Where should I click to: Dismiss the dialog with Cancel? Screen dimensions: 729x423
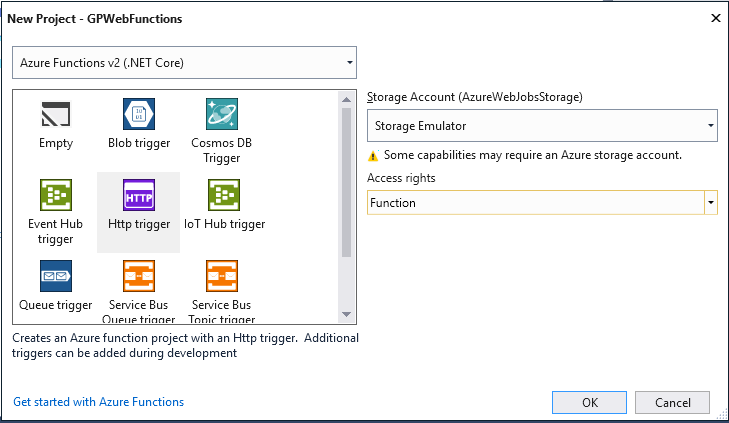(x=672, y=402)
